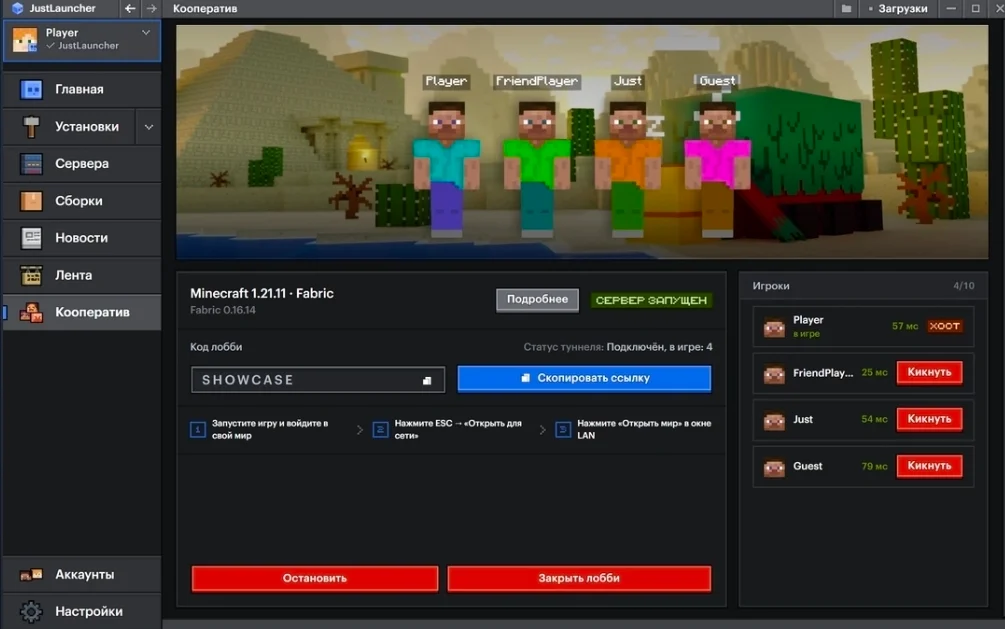The image size is (1005, 629).
Task: Click the 79 мс ping for Guest
Action: pyautogui.click(x=874, y=466)
